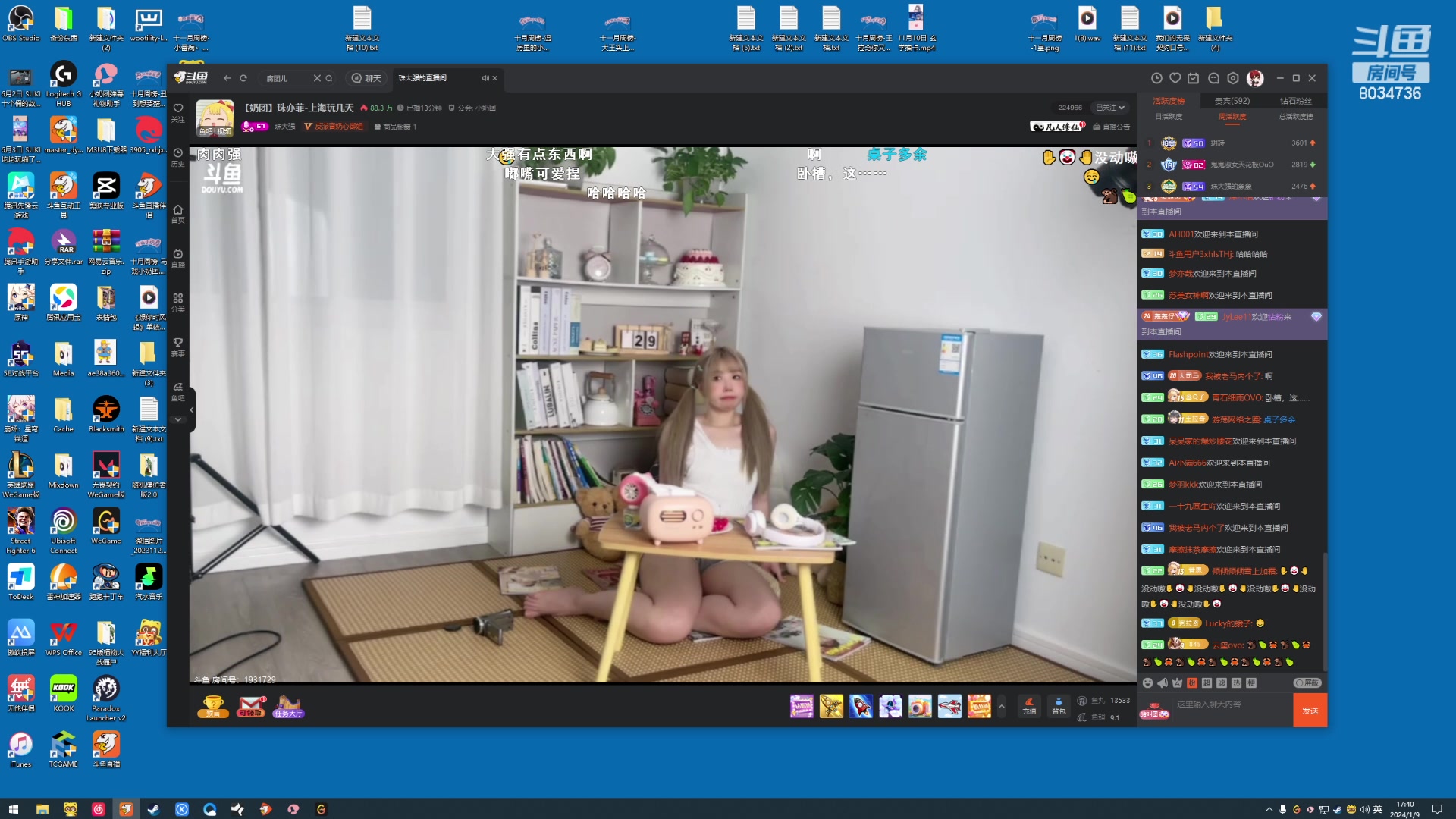Send the golden rocket gift
The width and height of the screenshot is (1456, 819).
(x=831, y=706)
